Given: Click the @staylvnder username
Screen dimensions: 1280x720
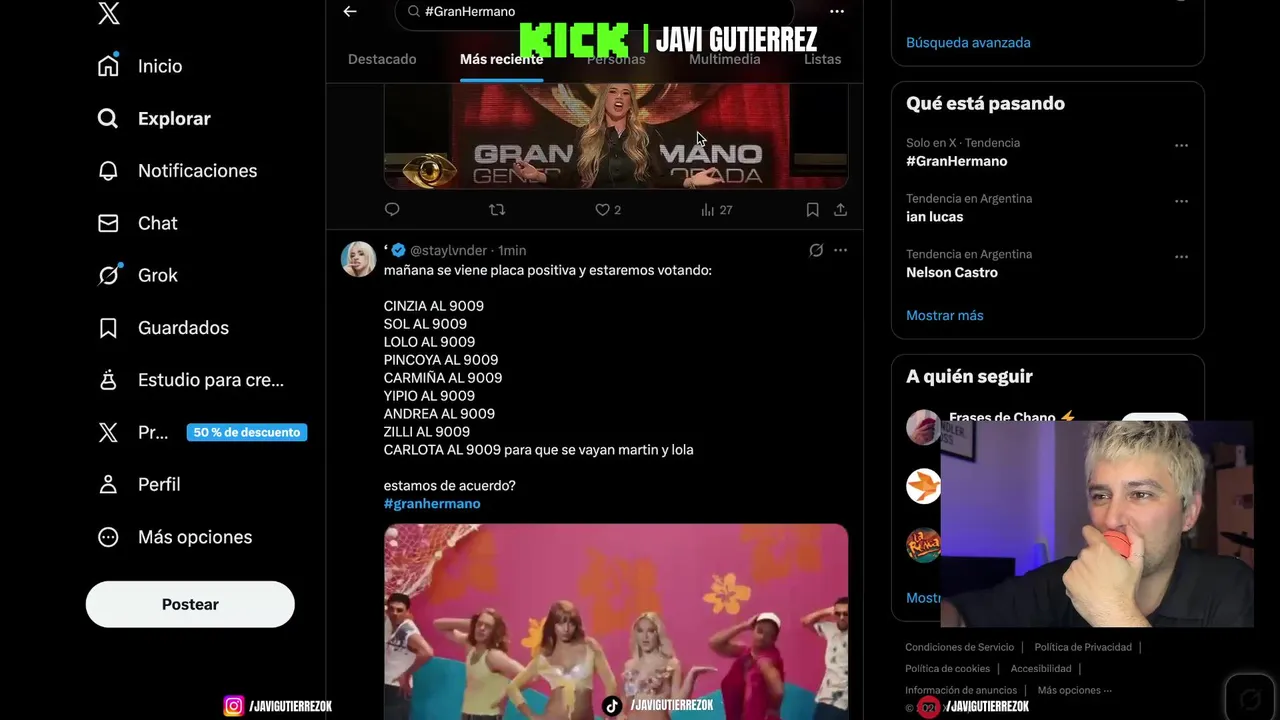Looking at the screenshot, I should point(448,250).
